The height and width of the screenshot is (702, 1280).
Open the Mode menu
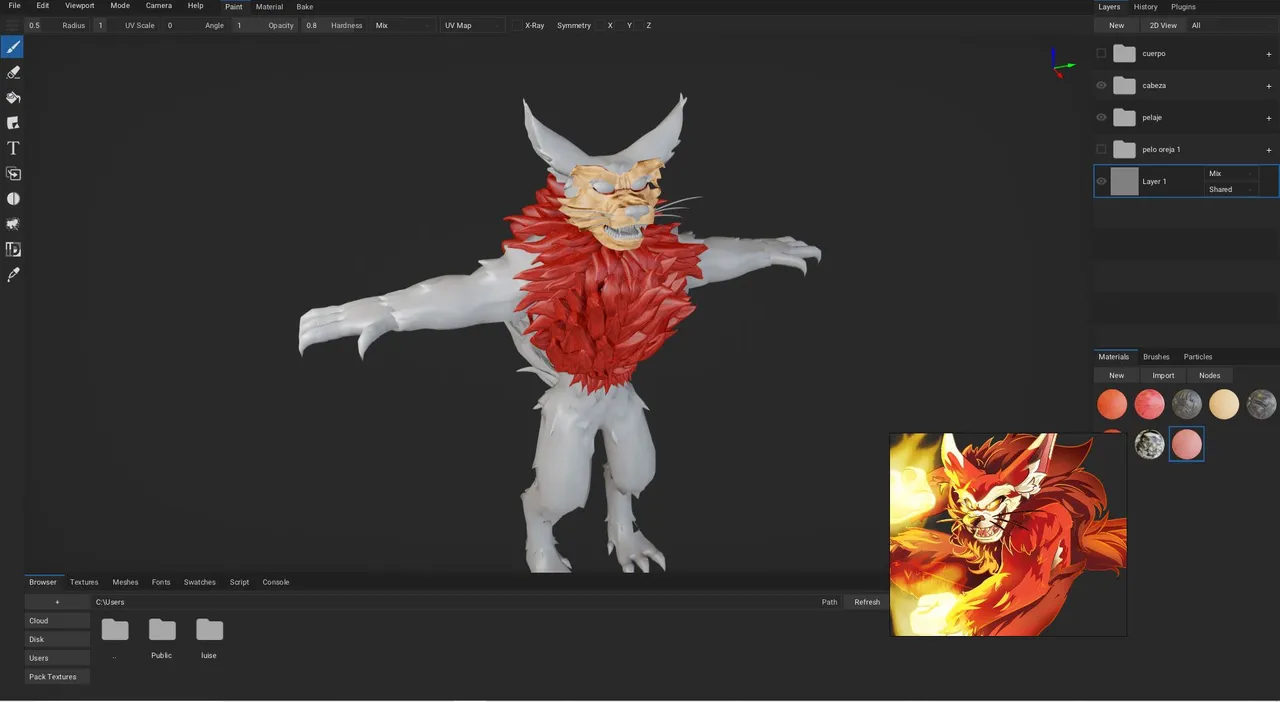[120, 6]
